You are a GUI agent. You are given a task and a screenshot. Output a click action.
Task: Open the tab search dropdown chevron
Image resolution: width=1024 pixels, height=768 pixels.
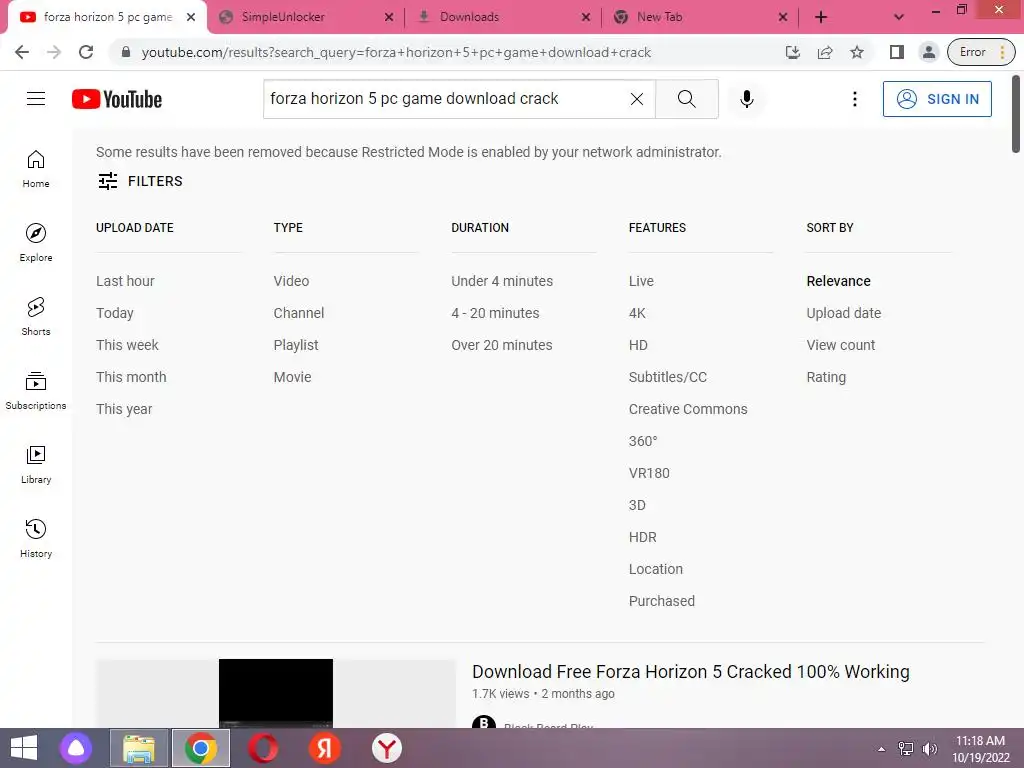899,17
